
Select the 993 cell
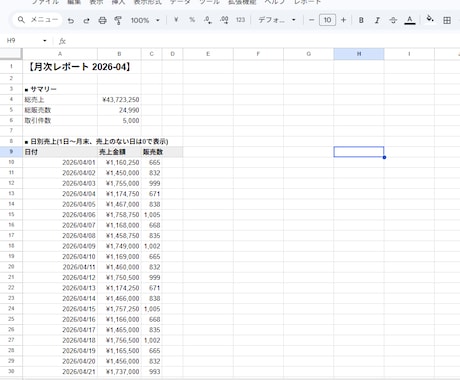tap(152, 371)
